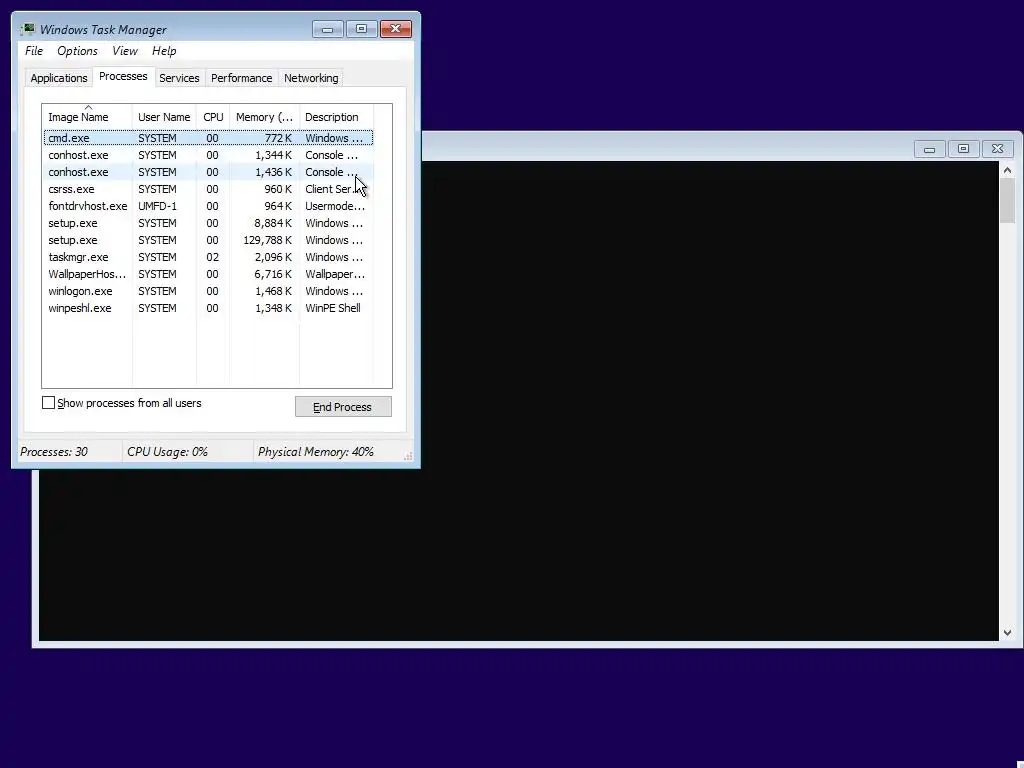Select conhost.exe using 1,344 K memory
The image size is (1024, 768).
click(x=208, y=155)
